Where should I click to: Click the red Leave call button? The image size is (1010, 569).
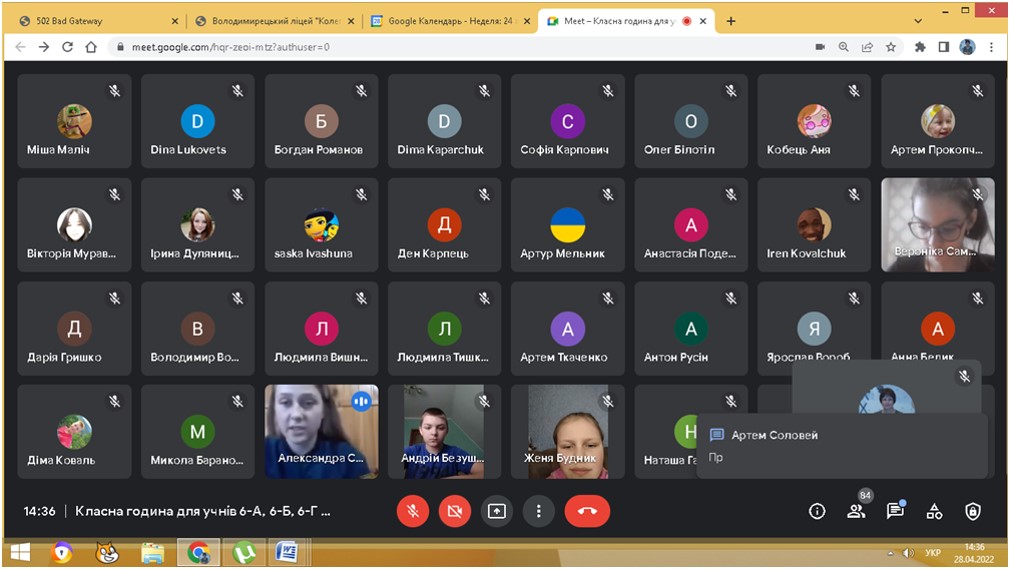pos(587,511)
